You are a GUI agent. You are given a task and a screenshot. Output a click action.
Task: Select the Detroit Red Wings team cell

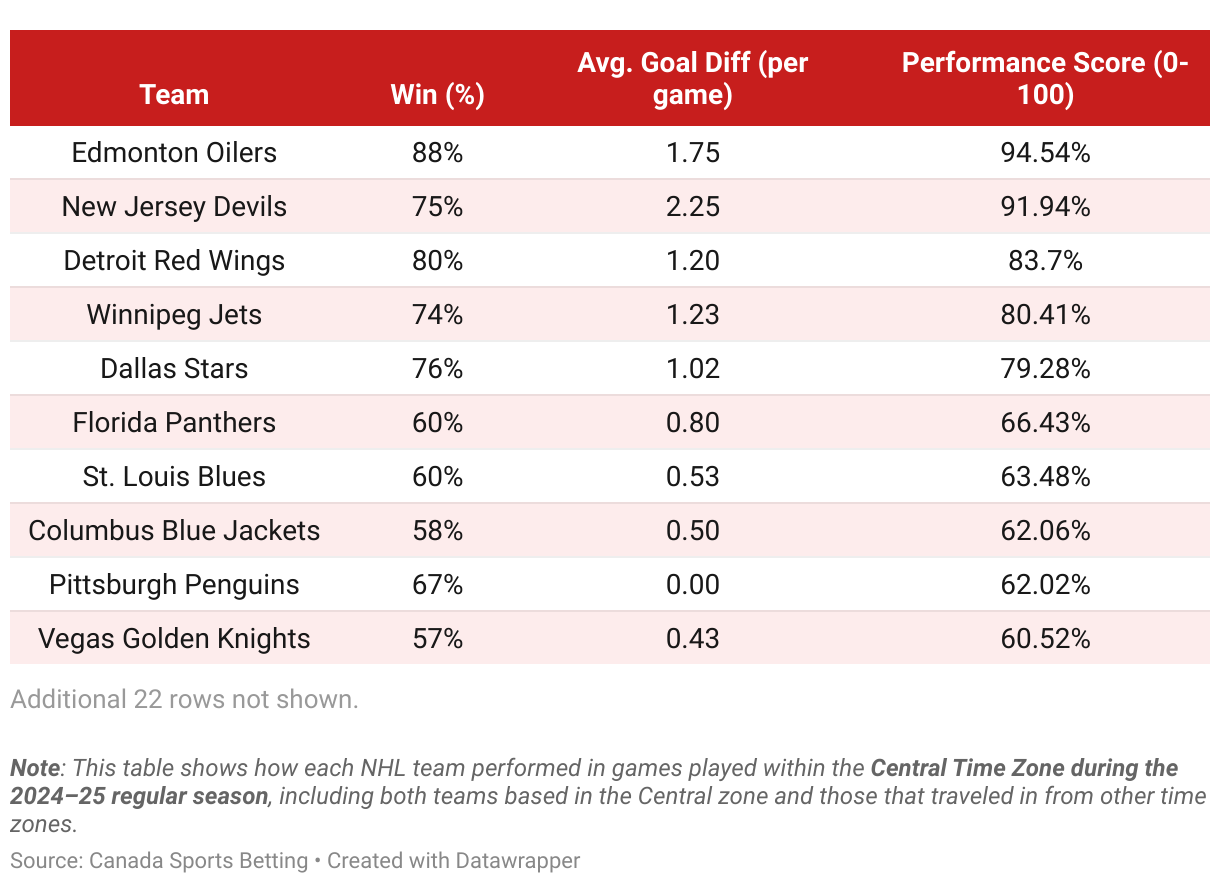click(174, 261)
